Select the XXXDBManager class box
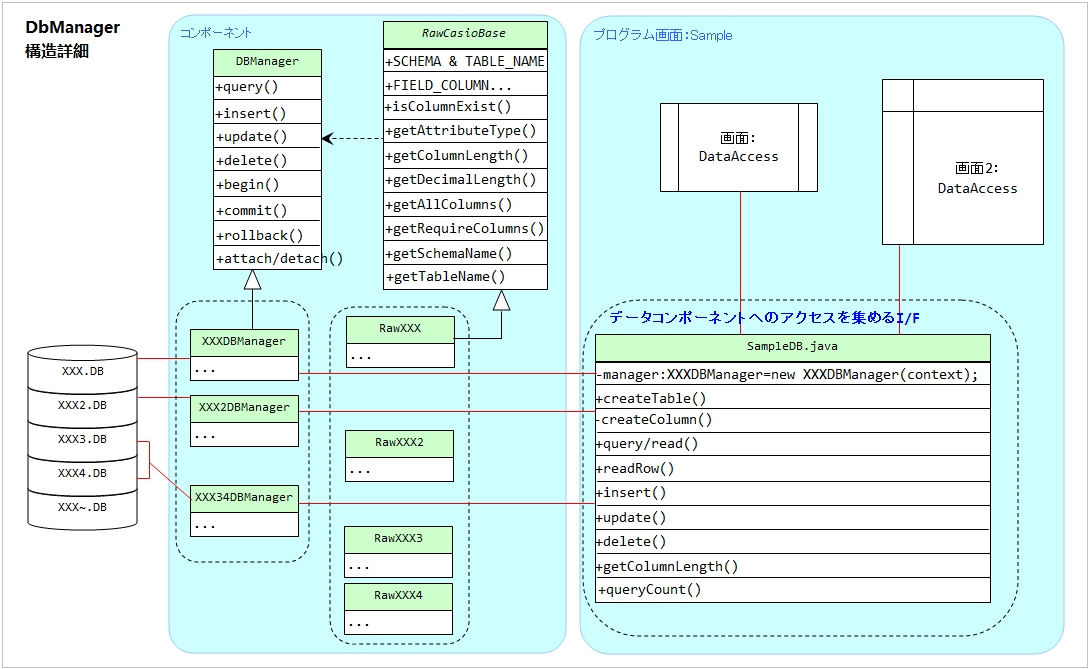The image size is (1090, 669). pos(244,342)
